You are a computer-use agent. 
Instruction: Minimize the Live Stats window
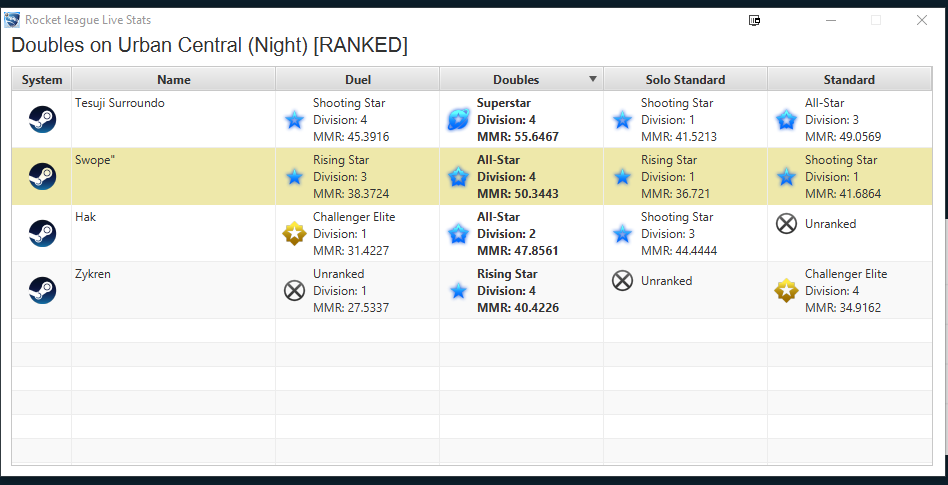point(832,20)
